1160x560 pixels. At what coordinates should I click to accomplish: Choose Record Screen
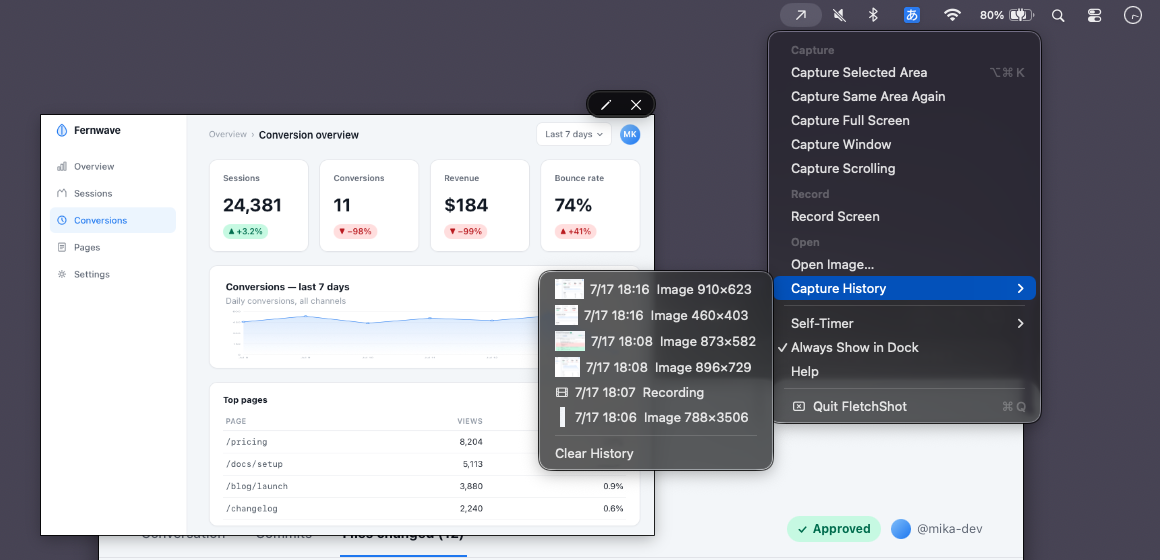click(x=905, y=217)
